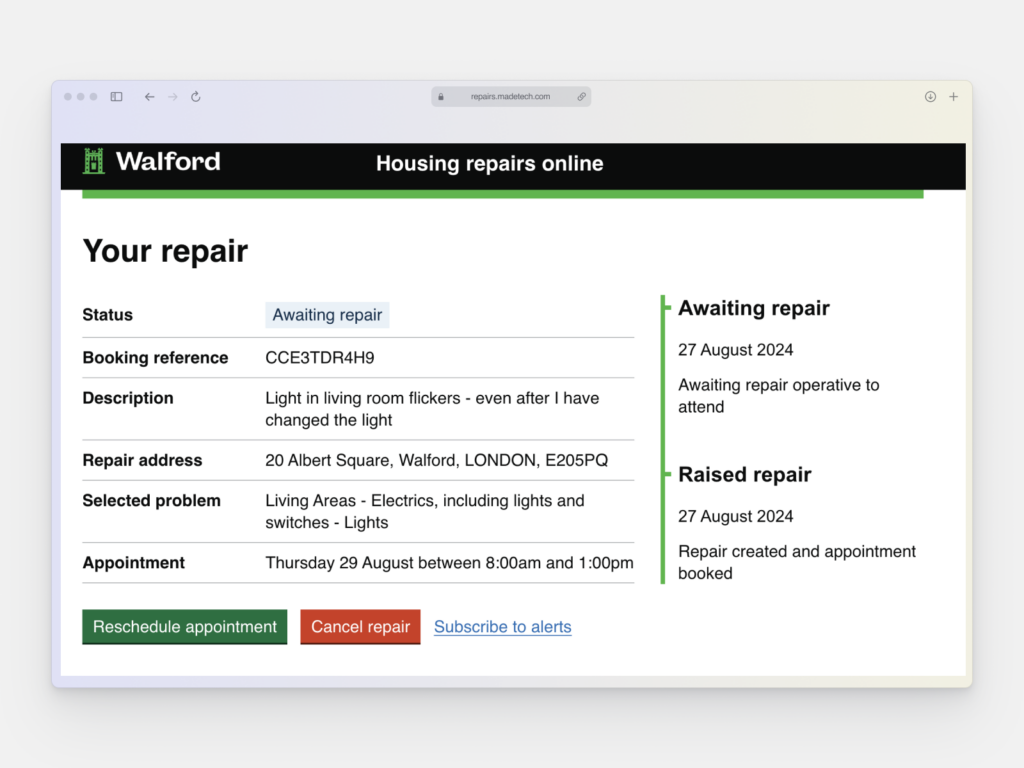The image size is (1024, 768).
Task: Click the Repair address row label
Action: click(x=142, y=460)
